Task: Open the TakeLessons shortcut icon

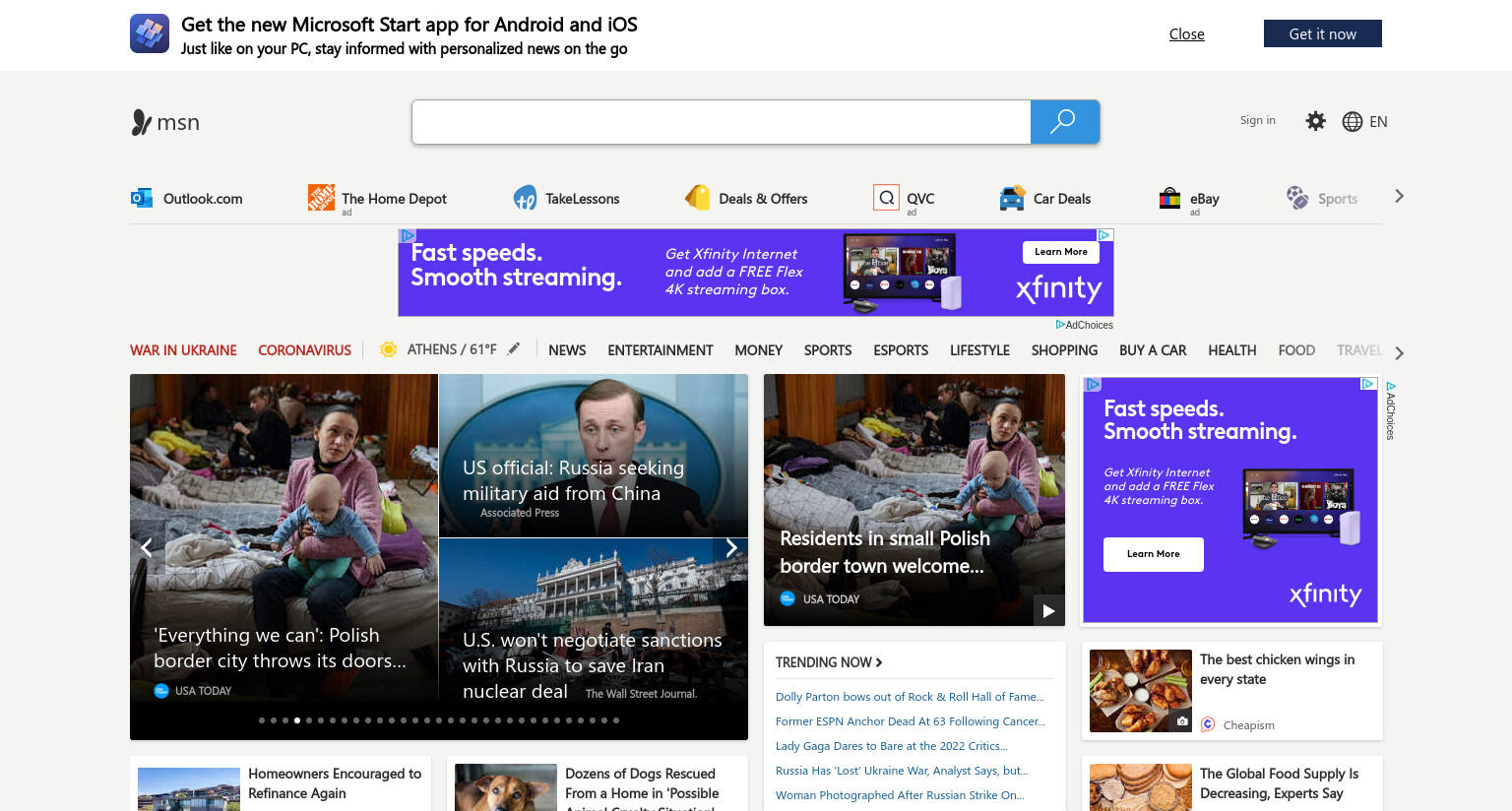Action: [x=525, y=198]
